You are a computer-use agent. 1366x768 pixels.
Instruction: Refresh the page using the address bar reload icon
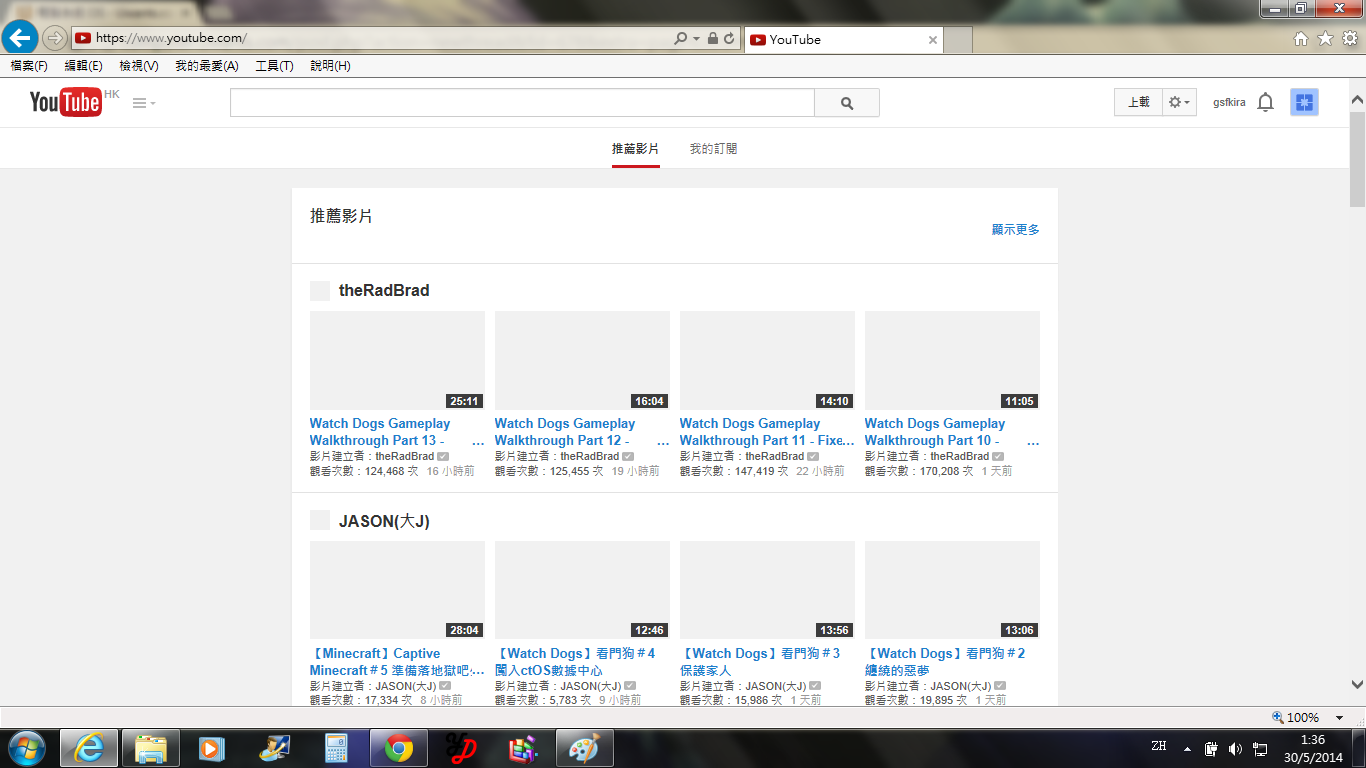[x=729, y=39]
